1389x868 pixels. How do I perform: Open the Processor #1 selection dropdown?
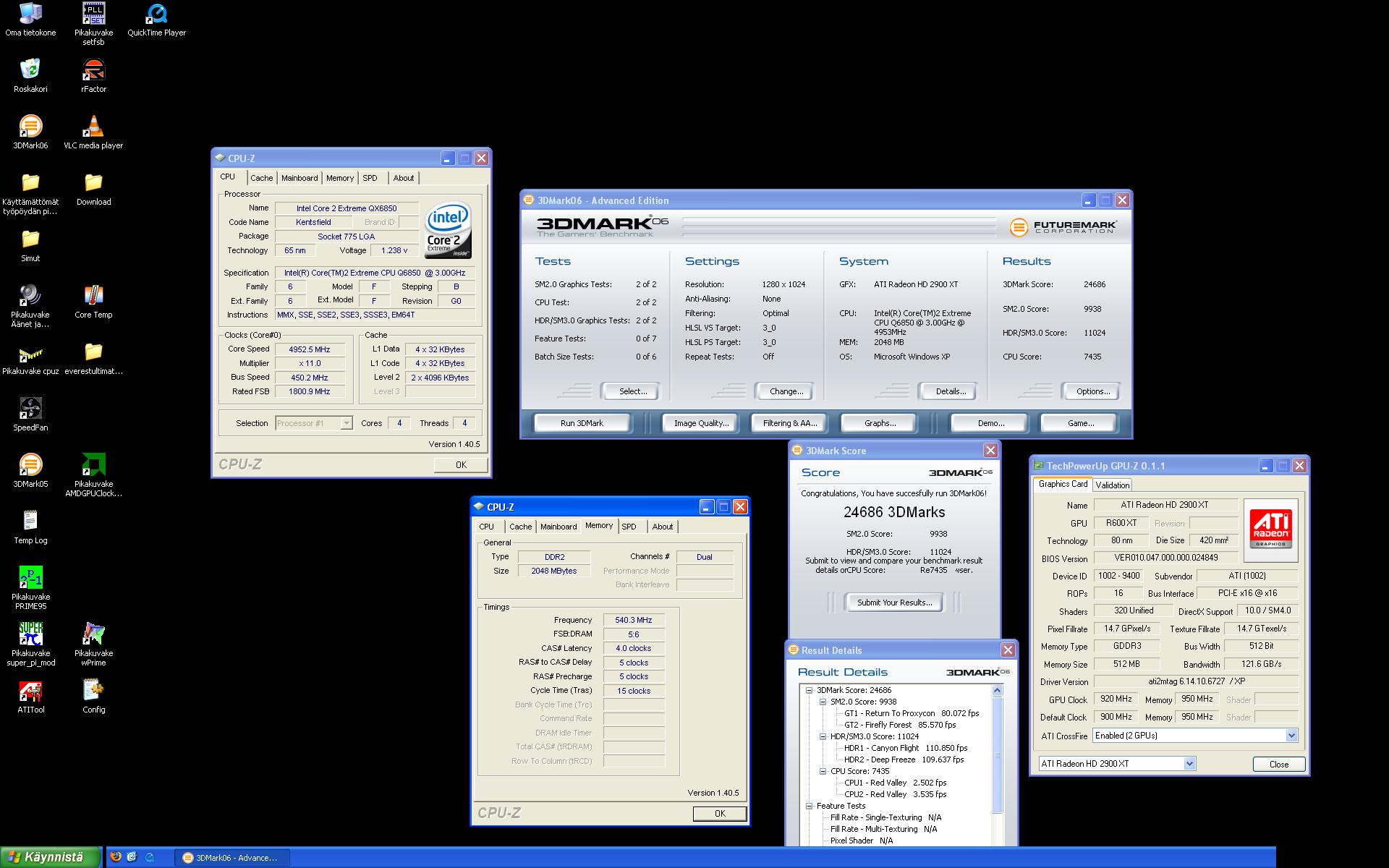[313, 423]
